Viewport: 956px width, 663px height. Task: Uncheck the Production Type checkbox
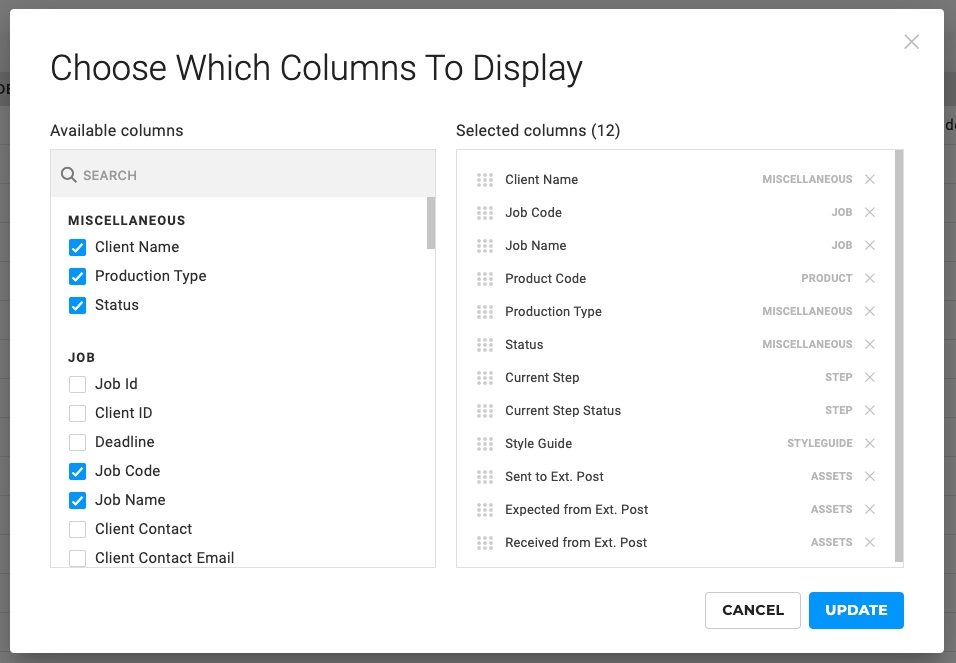[x=77, y=277]
